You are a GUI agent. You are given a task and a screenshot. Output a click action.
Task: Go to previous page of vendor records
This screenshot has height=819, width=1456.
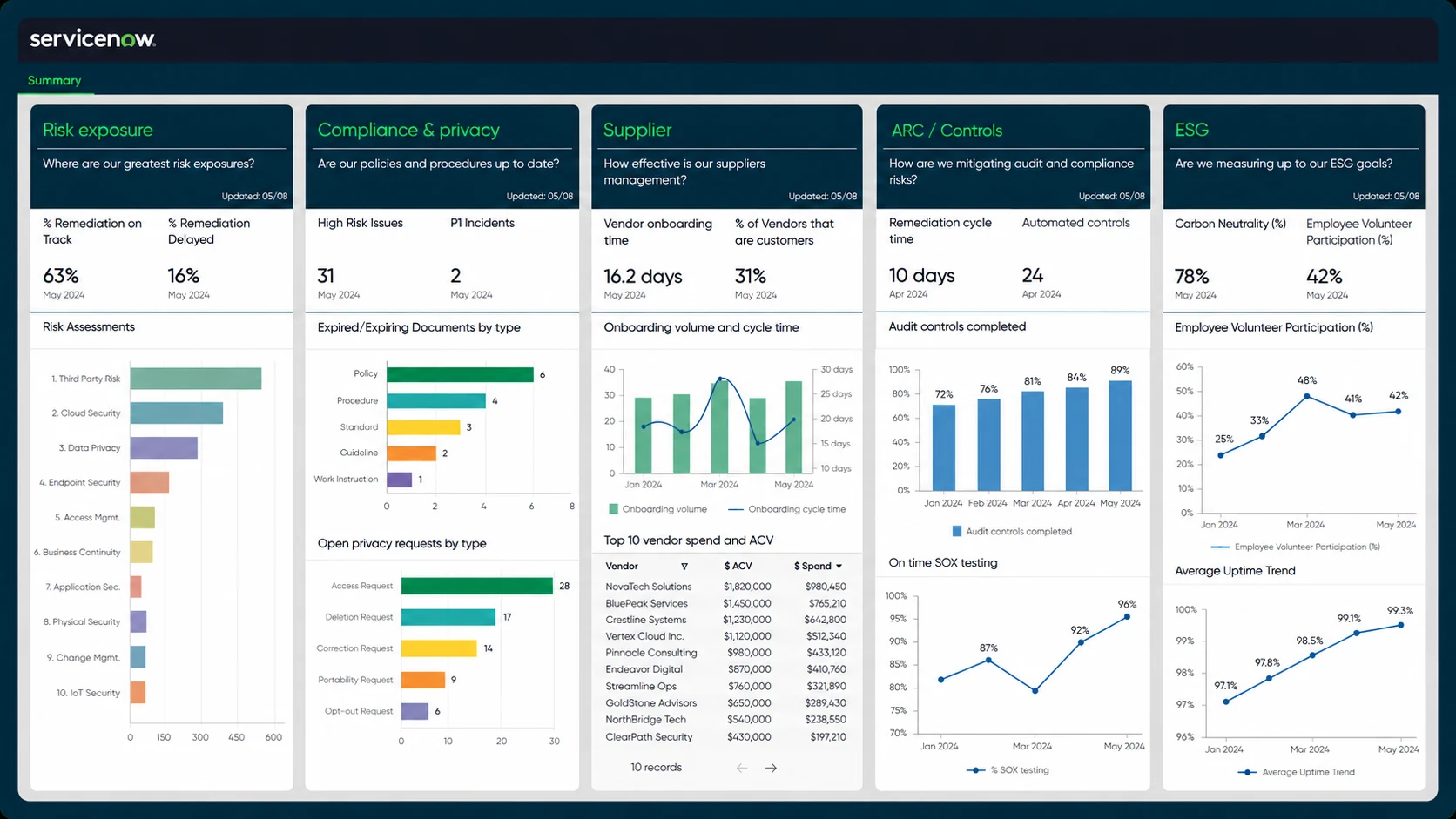(x=742, y=768)
